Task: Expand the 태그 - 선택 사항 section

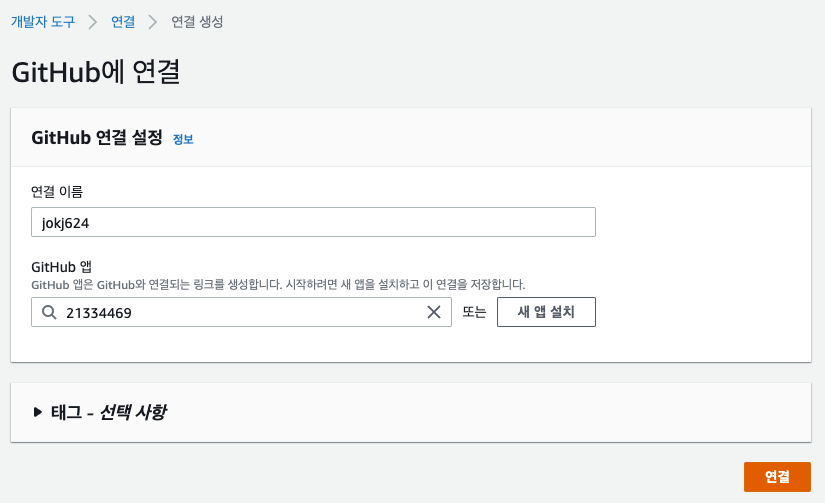Action: point(100,412)
